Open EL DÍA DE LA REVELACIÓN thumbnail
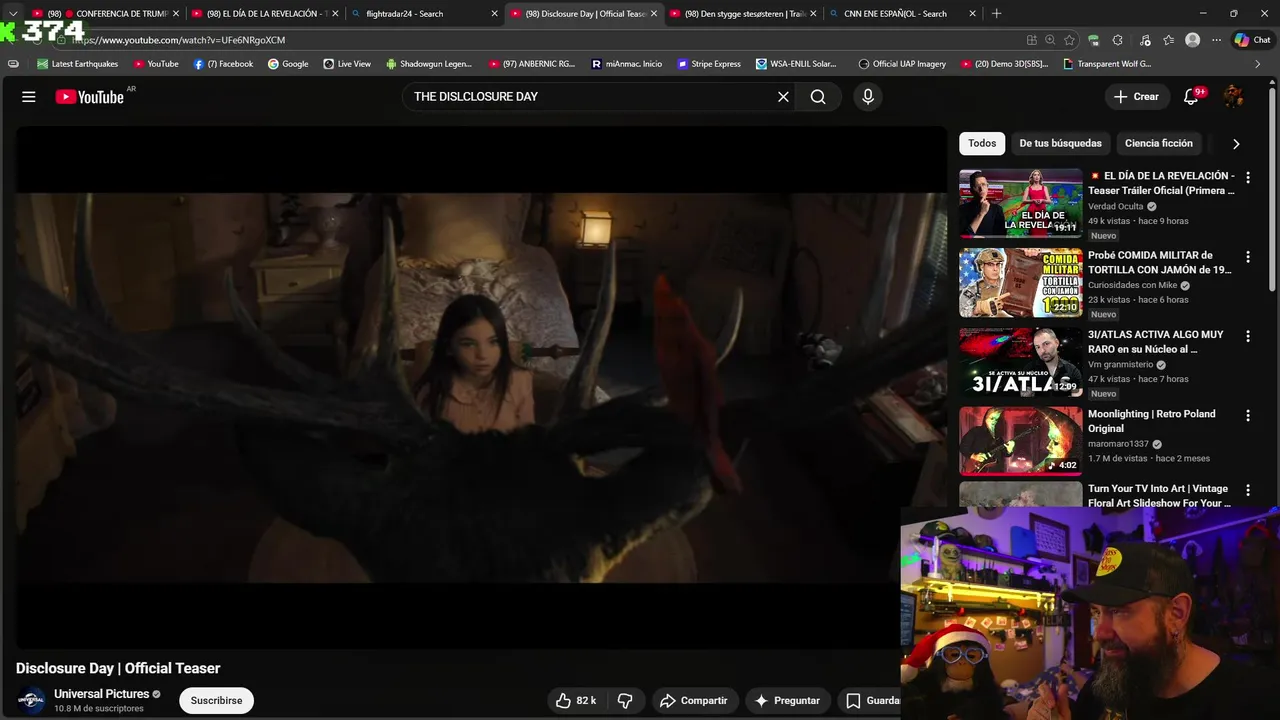 pyautogui.click(x=1020, y=203)
